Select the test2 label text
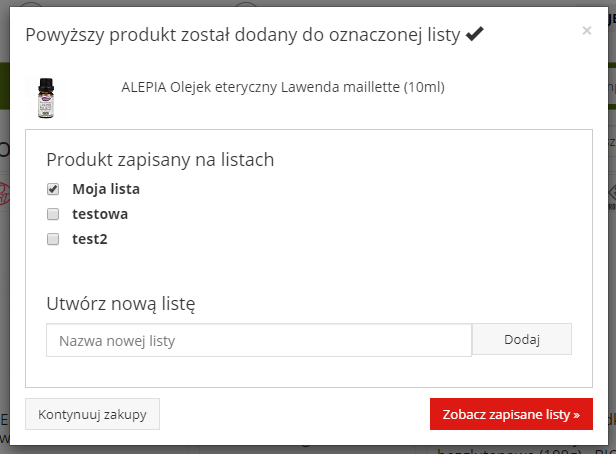The height and width of the screenshot is (454, 616). pyautogui.click(x=90, y=239)
